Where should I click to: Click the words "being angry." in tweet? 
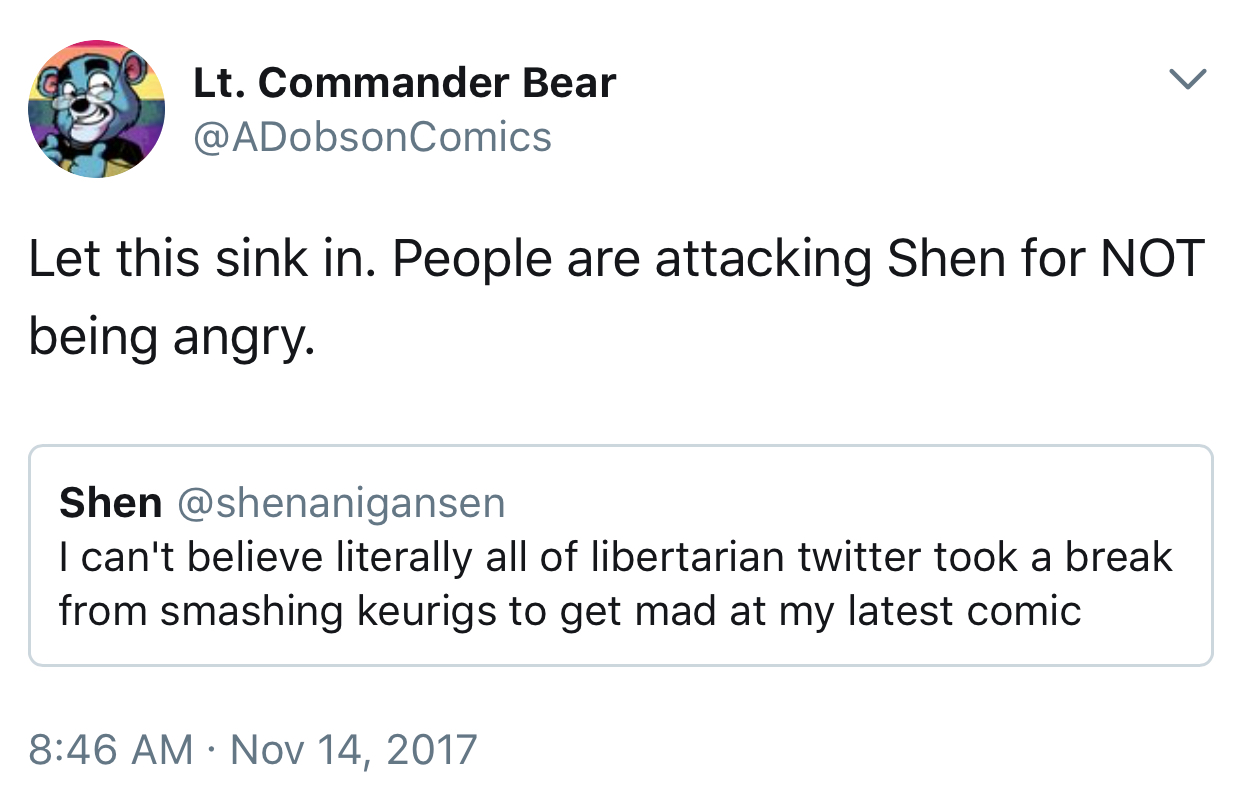171,339
